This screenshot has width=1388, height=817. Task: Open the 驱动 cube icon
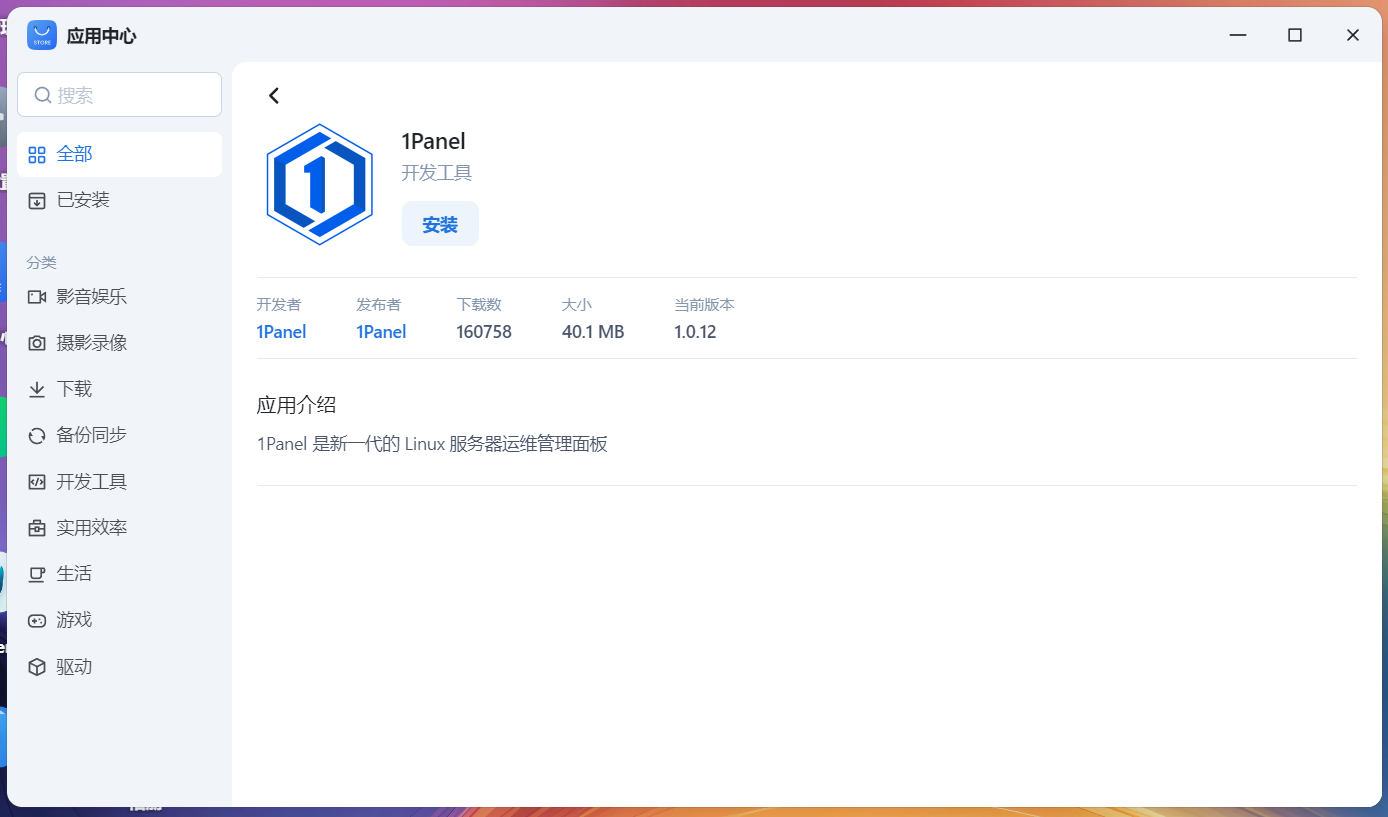click(x=37, y=667)
